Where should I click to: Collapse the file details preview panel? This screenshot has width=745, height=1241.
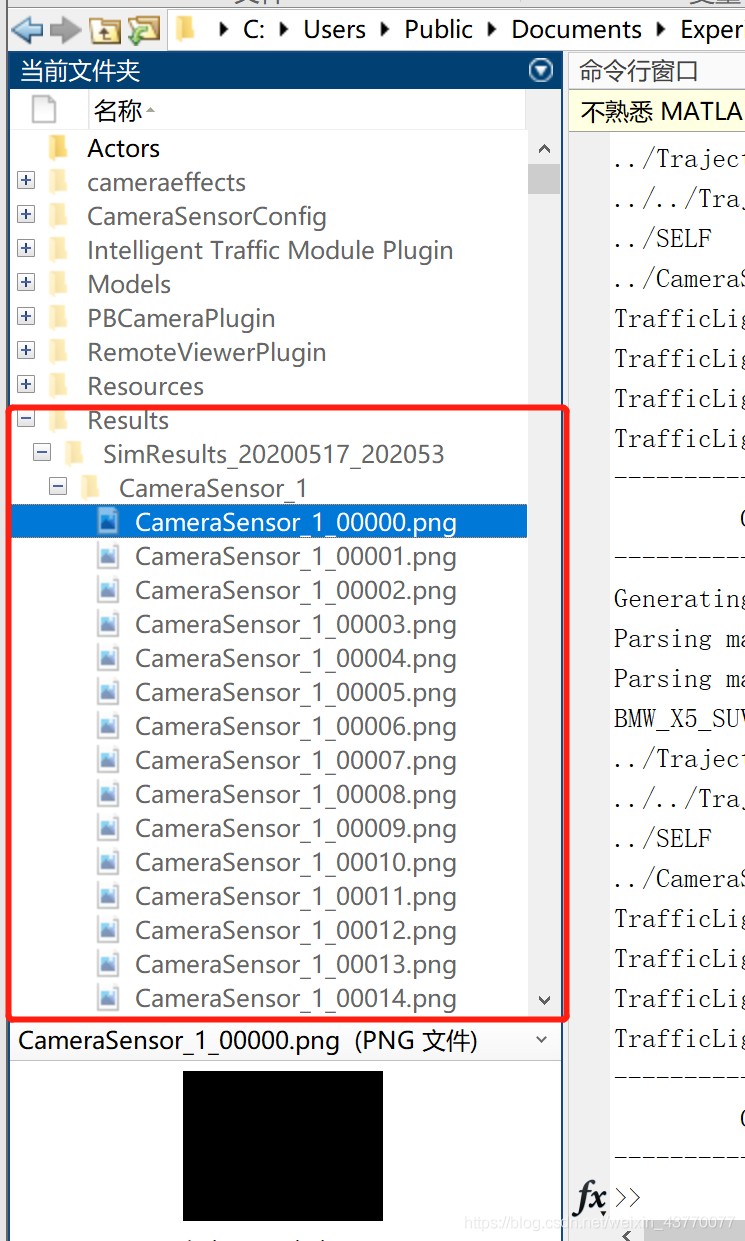tap(542, 1041)
